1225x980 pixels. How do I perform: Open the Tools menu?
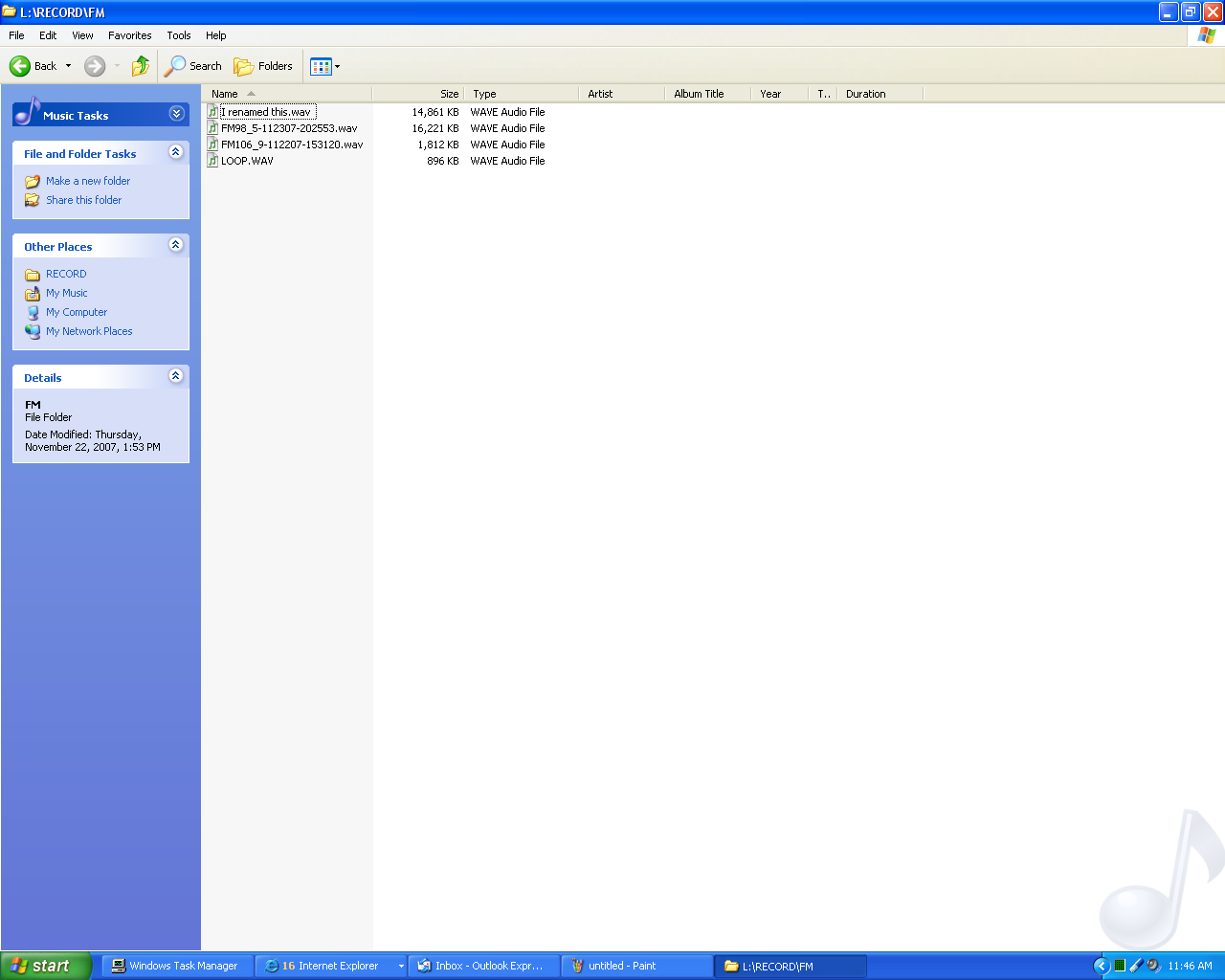(179, 35)
